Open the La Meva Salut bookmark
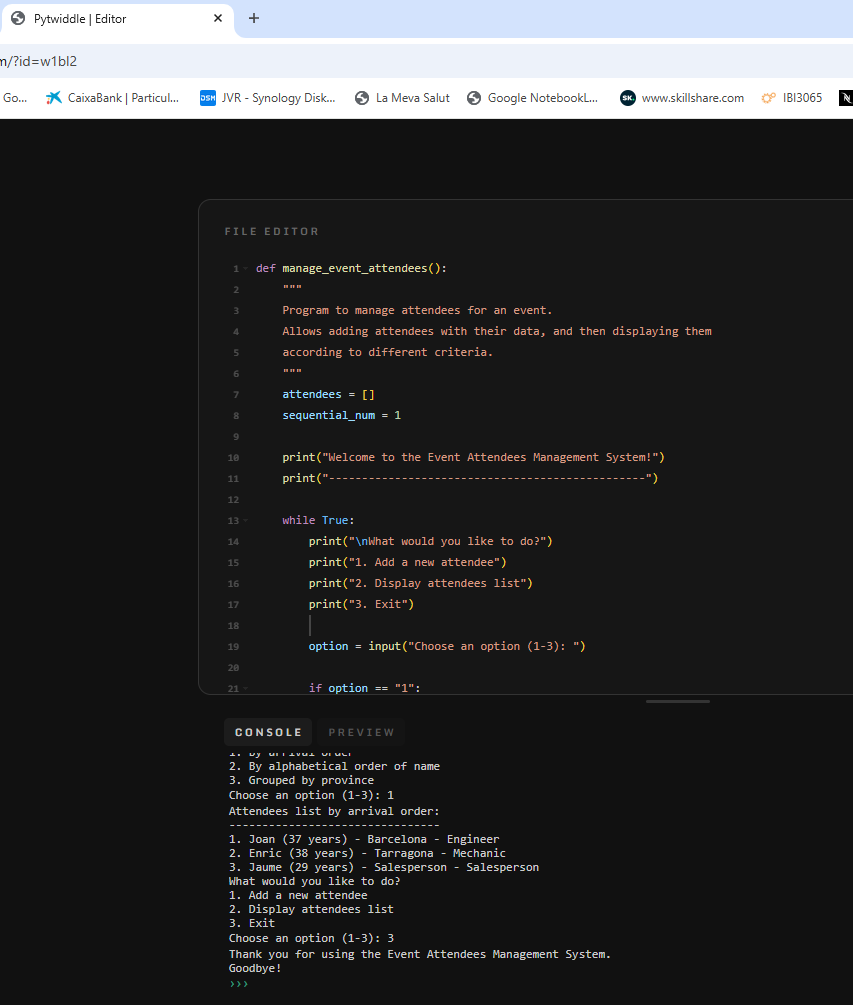Image resolution: width=853 pixels, height=1005 pixels. [x=403, y=98]
